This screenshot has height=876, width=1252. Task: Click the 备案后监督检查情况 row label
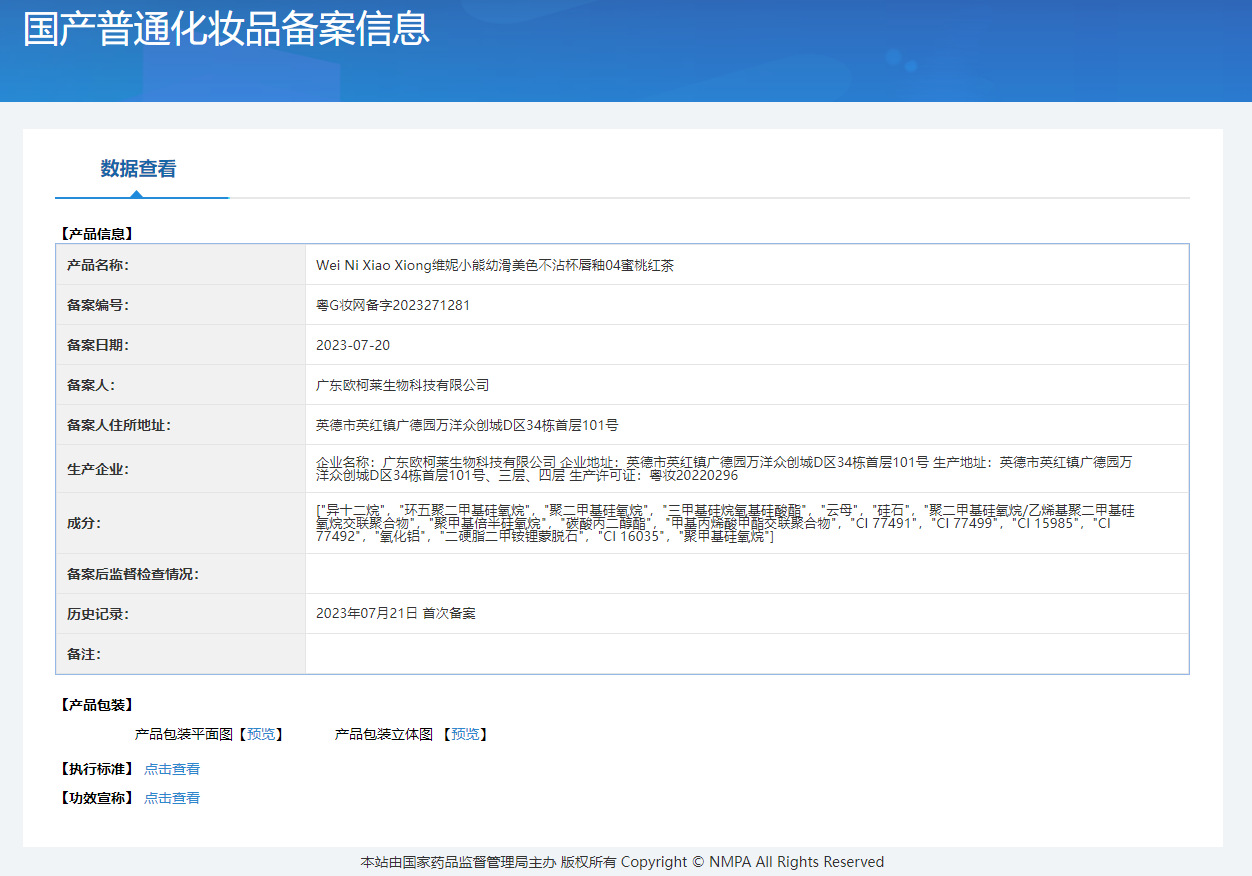coord(133,574)
